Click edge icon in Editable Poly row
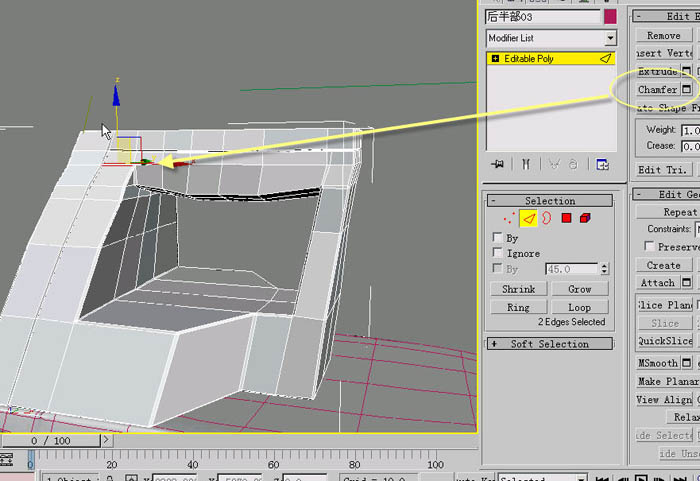Image resolution: width=700 pixels, height=481 pixels. point(605,59)
